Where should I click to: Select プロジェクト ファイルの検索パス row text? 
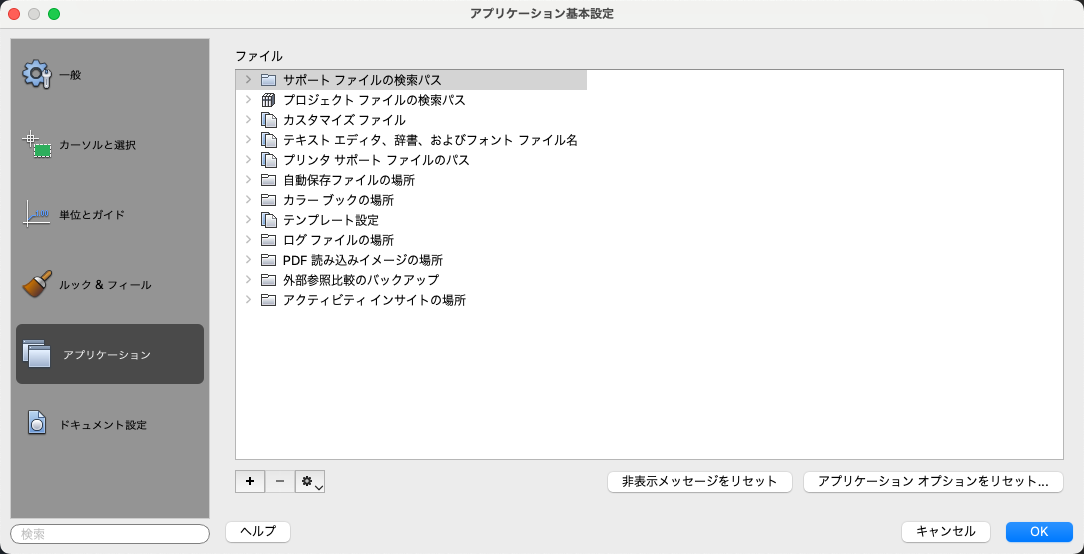click(374, 100)
